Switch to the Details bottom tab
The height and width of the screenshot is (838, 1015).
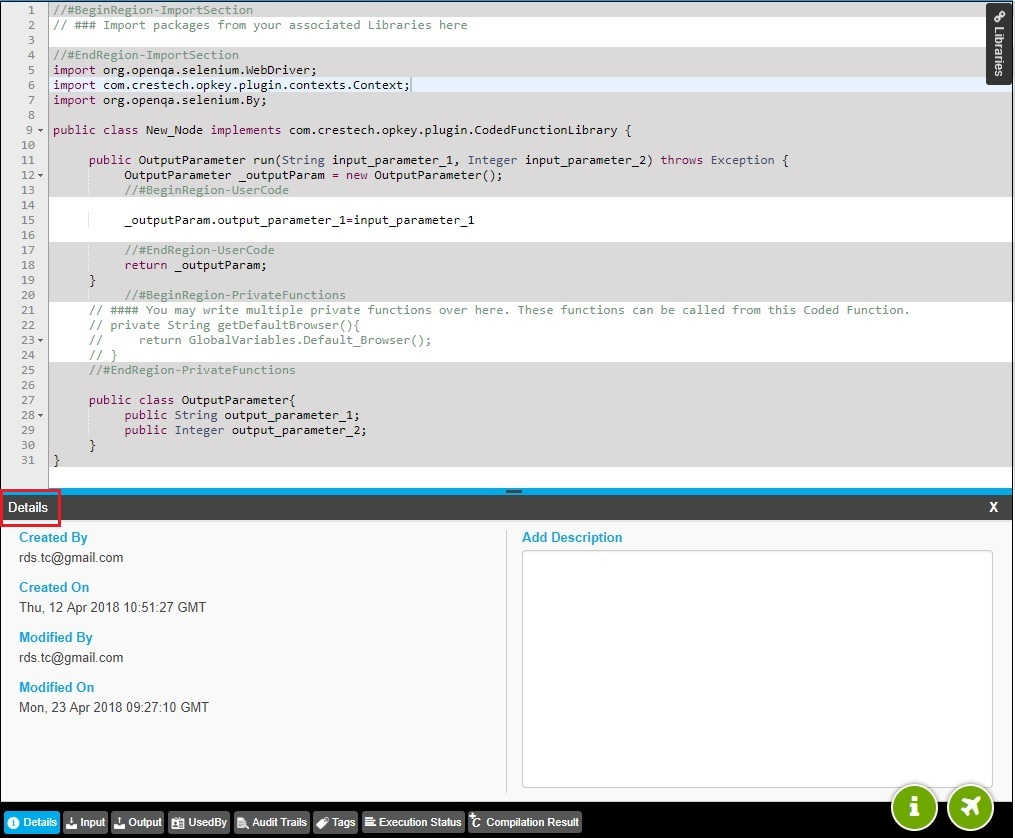(x=32, y=822)
